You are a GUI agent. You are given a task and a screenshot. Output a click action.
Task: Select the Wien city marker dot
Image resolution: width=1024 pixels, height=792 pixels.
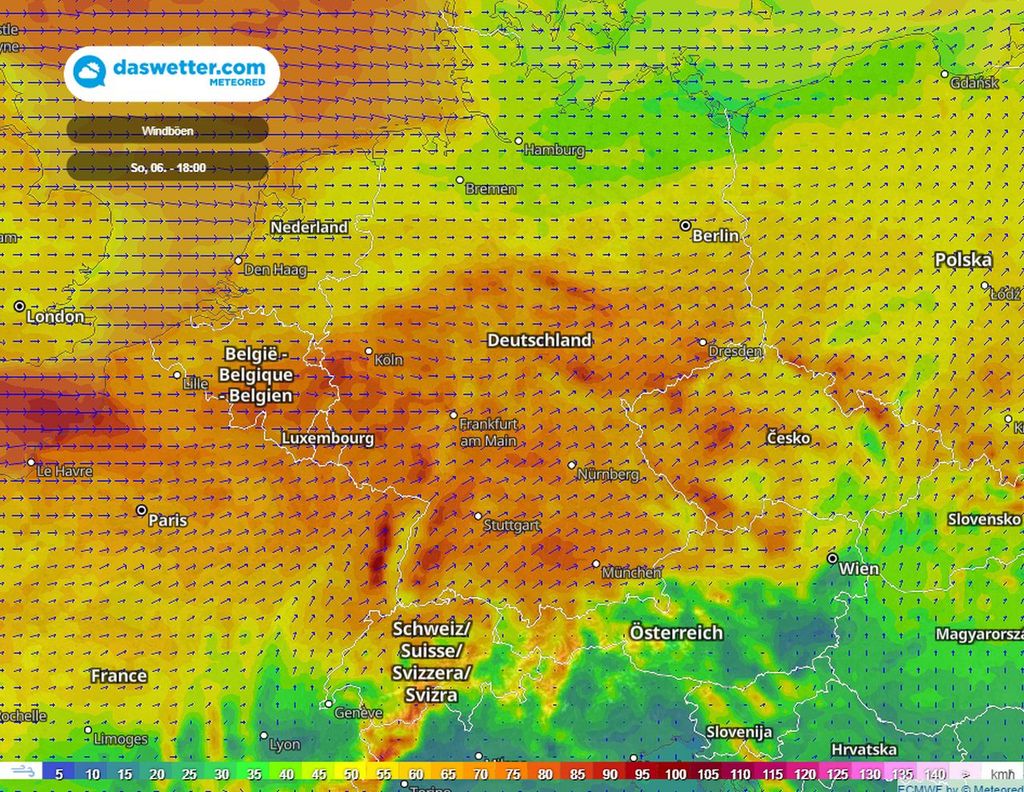832,558
